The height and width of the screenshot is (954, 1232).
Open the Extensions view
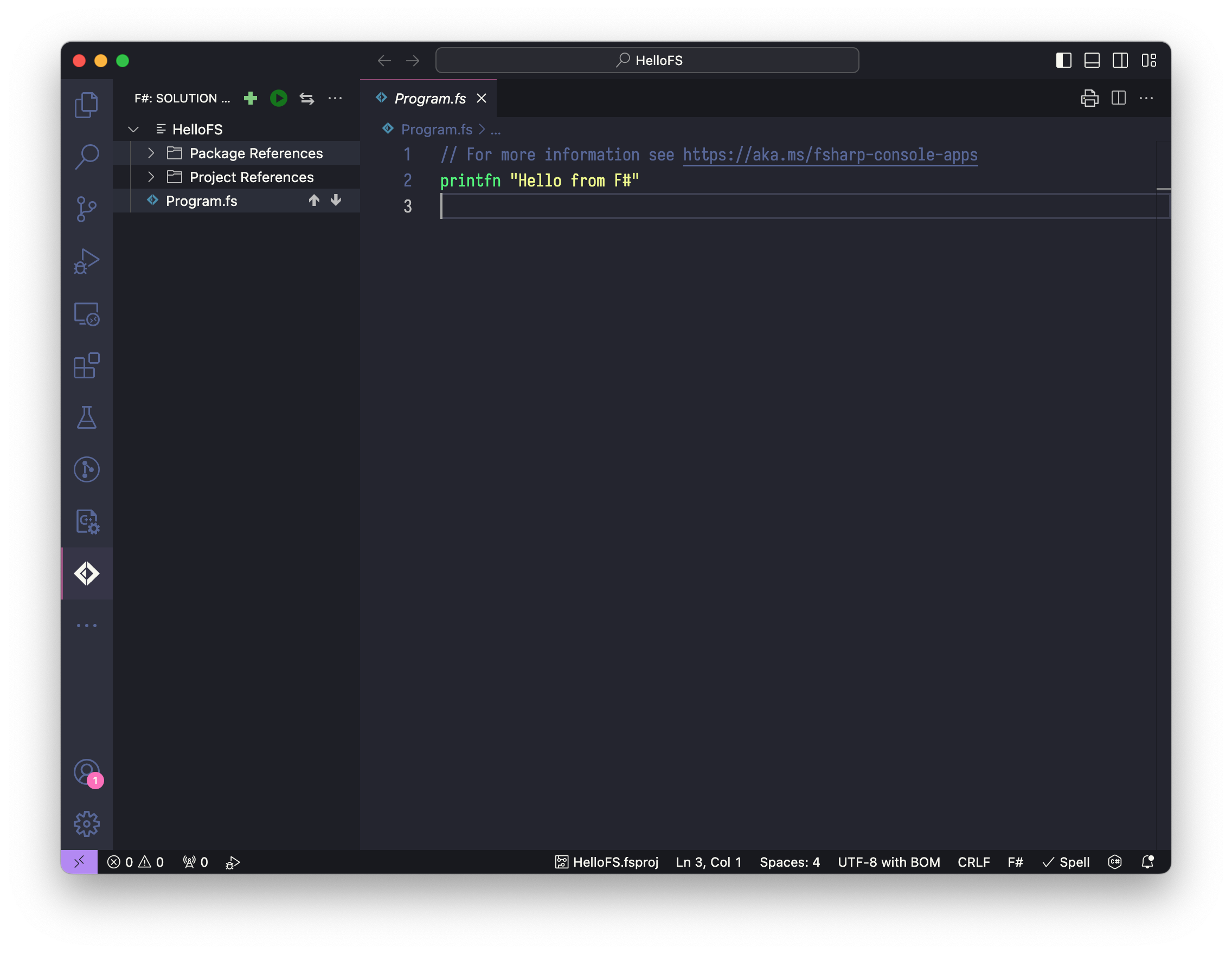(86, 365)
